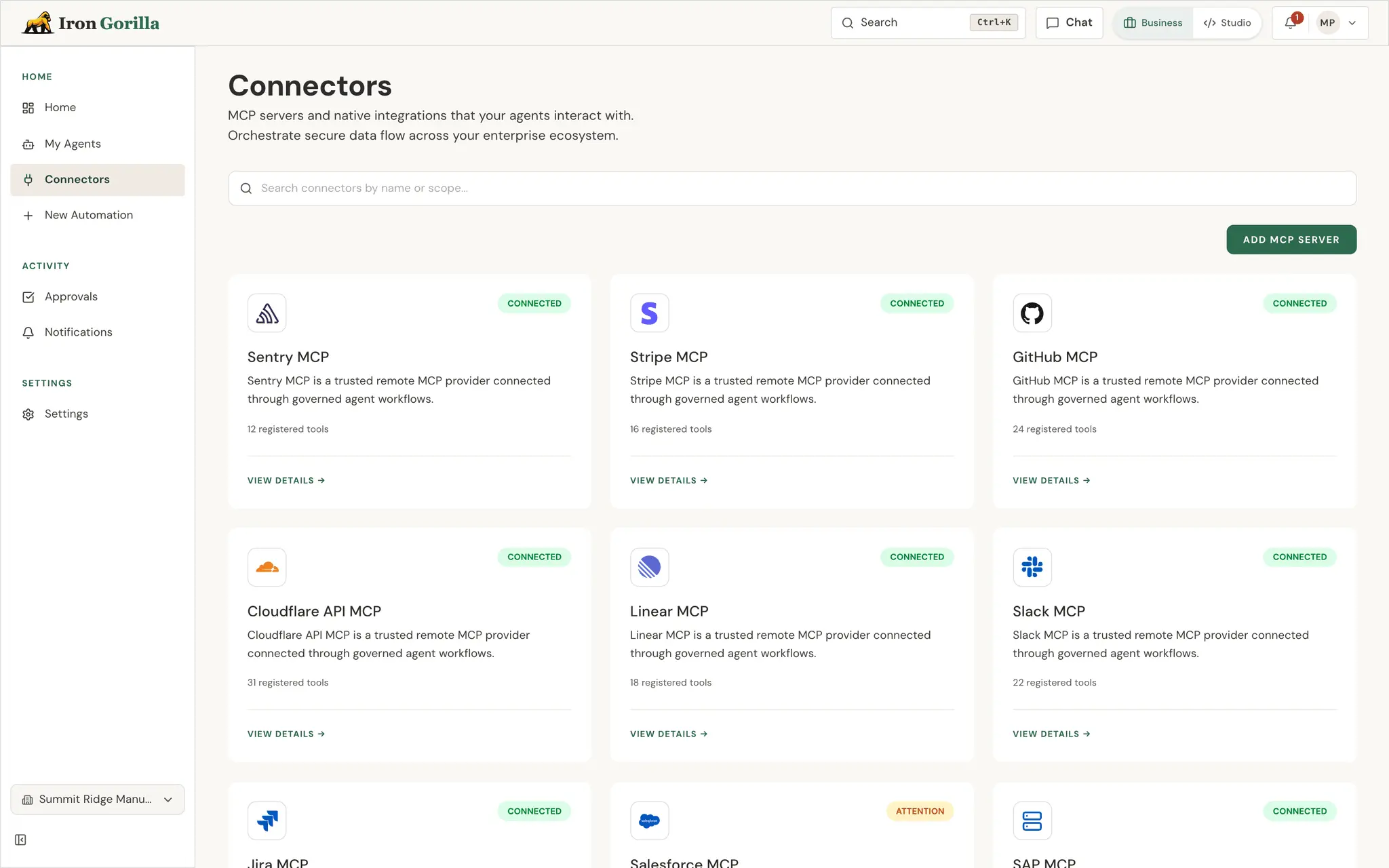
Task: Click the Slack MCP logo icon
Action: pos(1032,567)
